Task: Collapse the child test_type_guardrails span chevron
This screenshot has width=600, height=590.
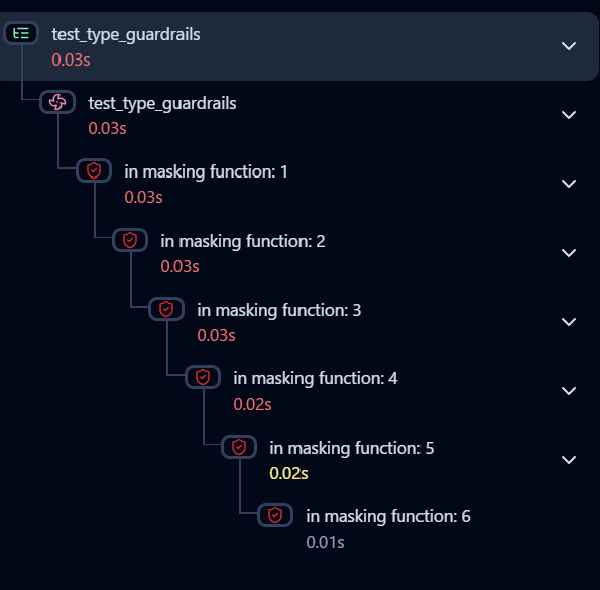Action: point(569,115)
